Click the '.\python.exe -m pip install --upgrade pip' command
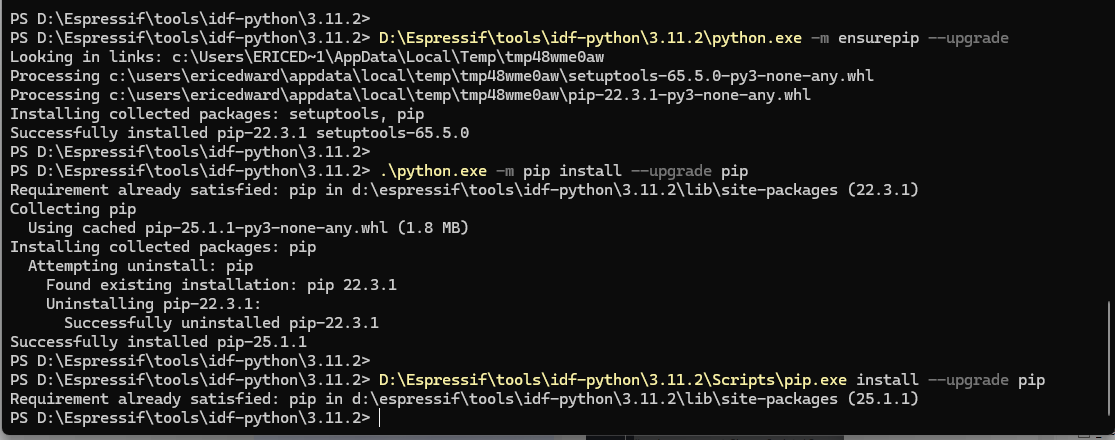This screenshot has width=1115, height=440. pyautogui.click(x=563, y=171)
